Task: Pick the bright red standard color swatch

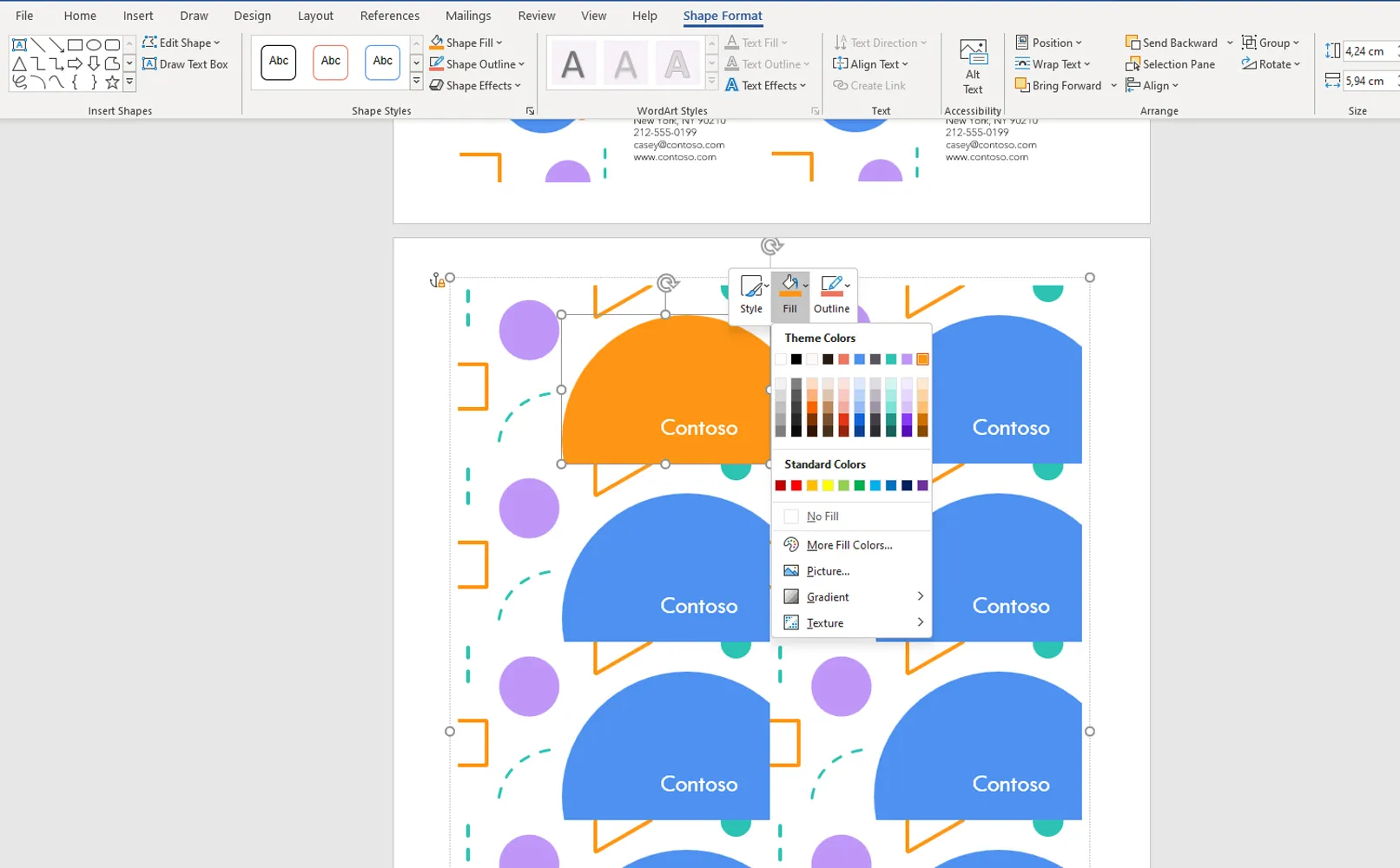Action: pyautogui.click(x=796, y=485)
